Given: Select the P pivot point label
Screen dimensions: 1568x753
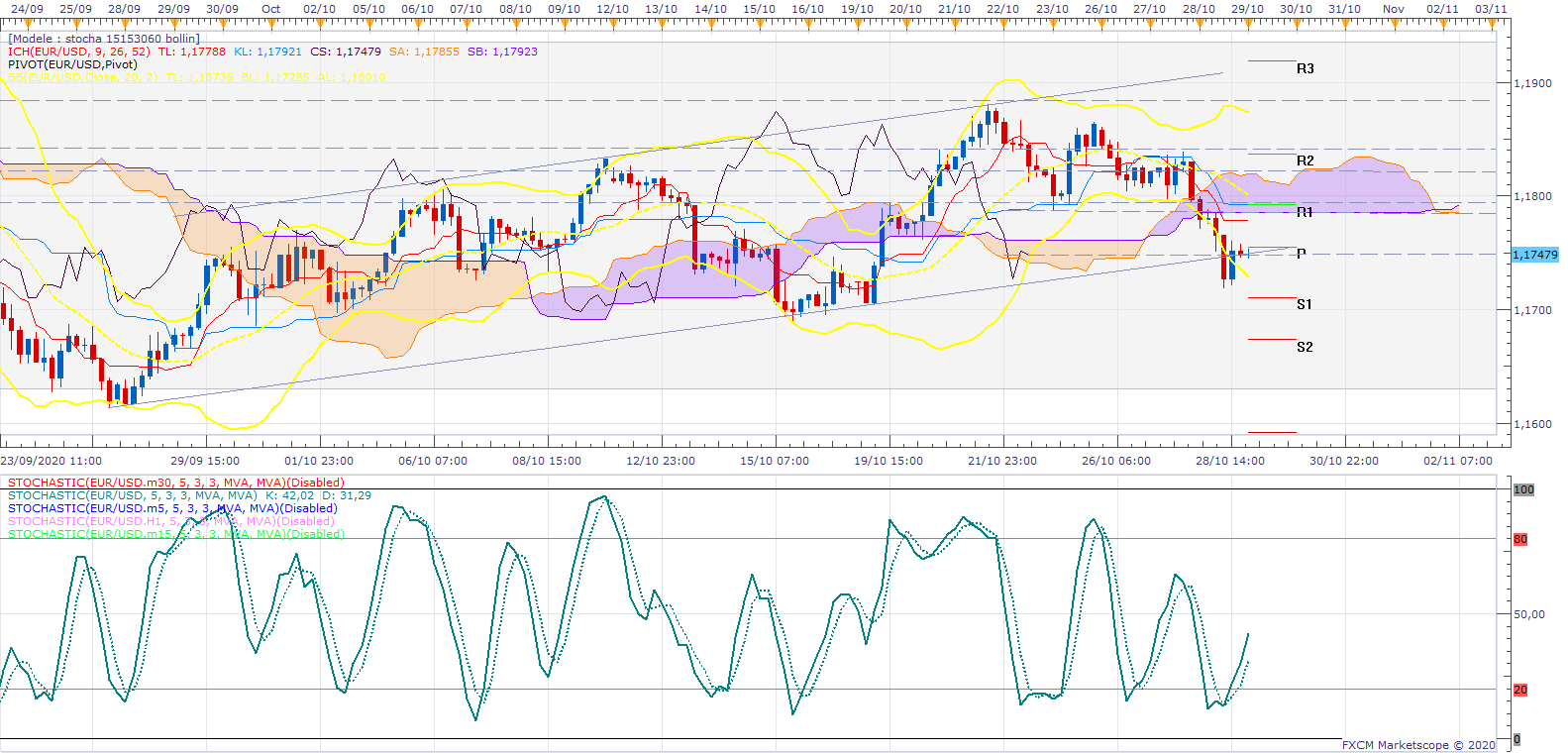Looking at the screenshot, I should pyautogui.click(x=1302, y=254).
